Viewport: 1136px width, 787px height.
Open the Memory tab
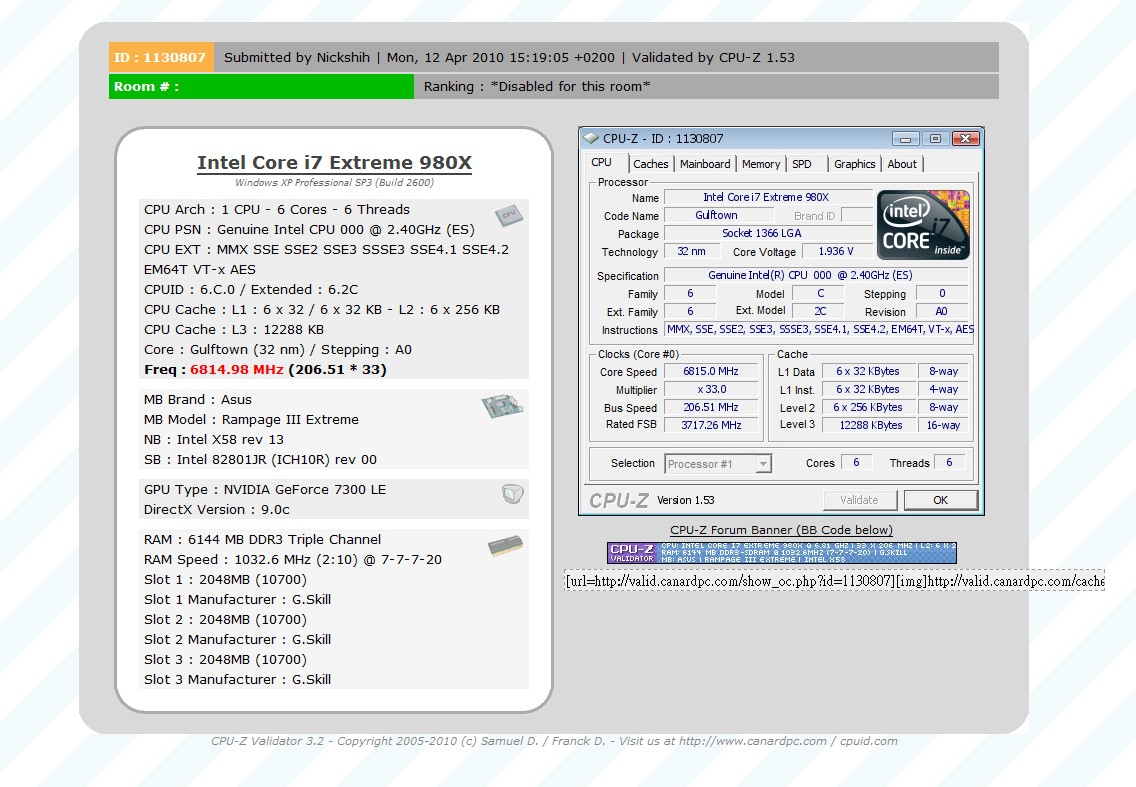coord(761,164)
